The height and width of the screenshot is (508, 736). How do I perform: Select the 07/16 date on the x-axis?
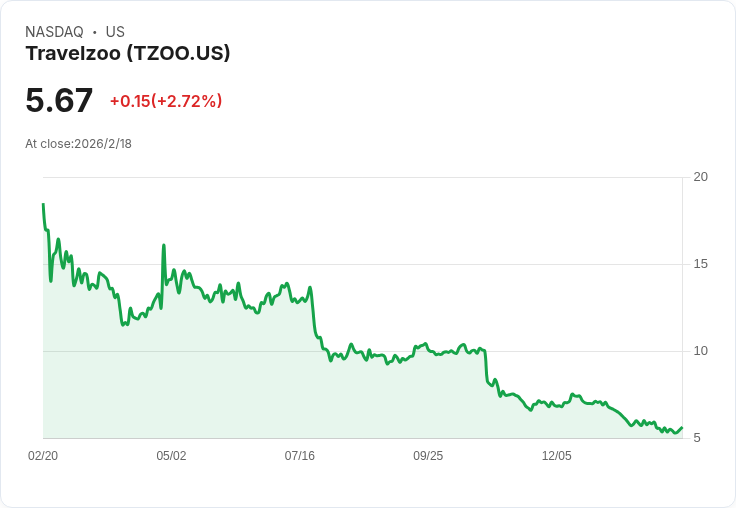click(x=300, y=455)
